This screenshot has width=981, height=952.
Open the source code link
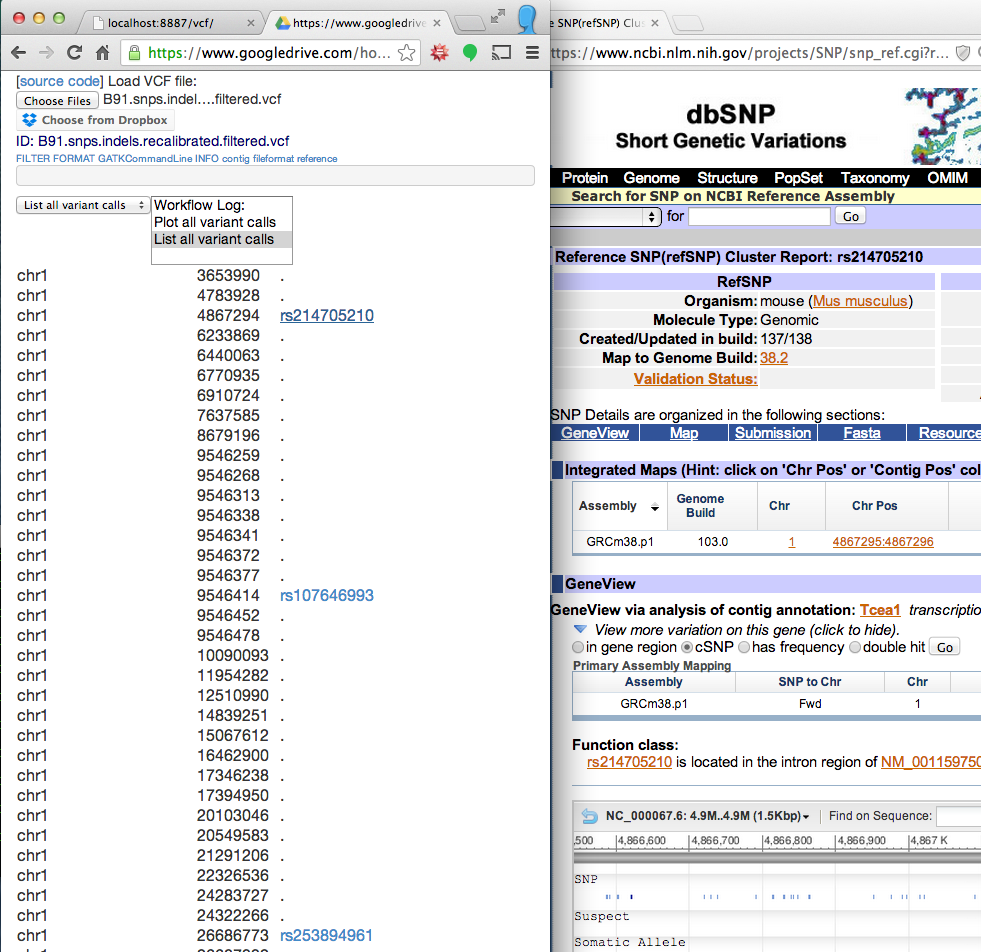tap(59, 81)
